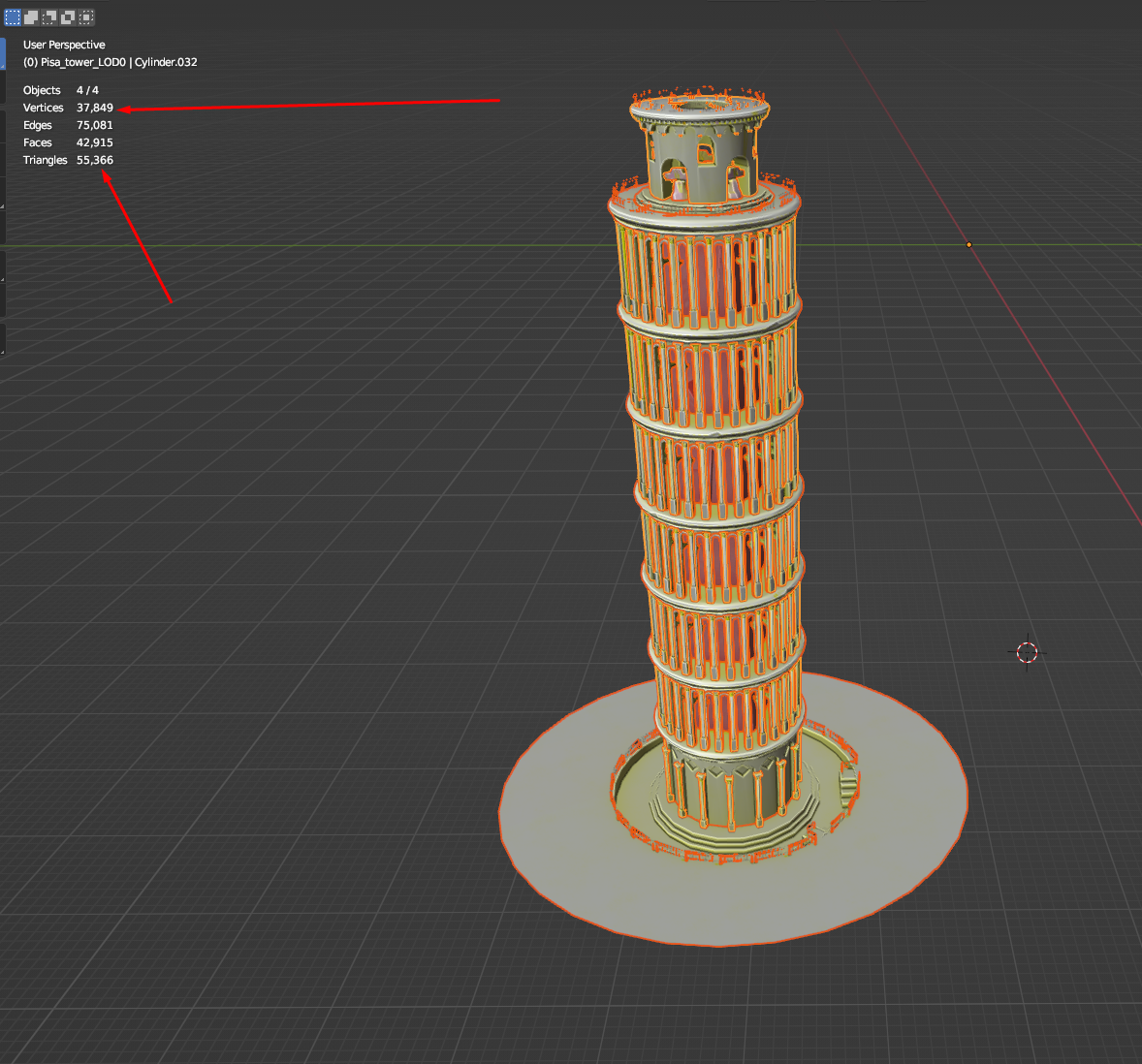Switch to Extend Selection mode
The width and height of the screenshot is (1142, 1064).
[x=31, y=17]
